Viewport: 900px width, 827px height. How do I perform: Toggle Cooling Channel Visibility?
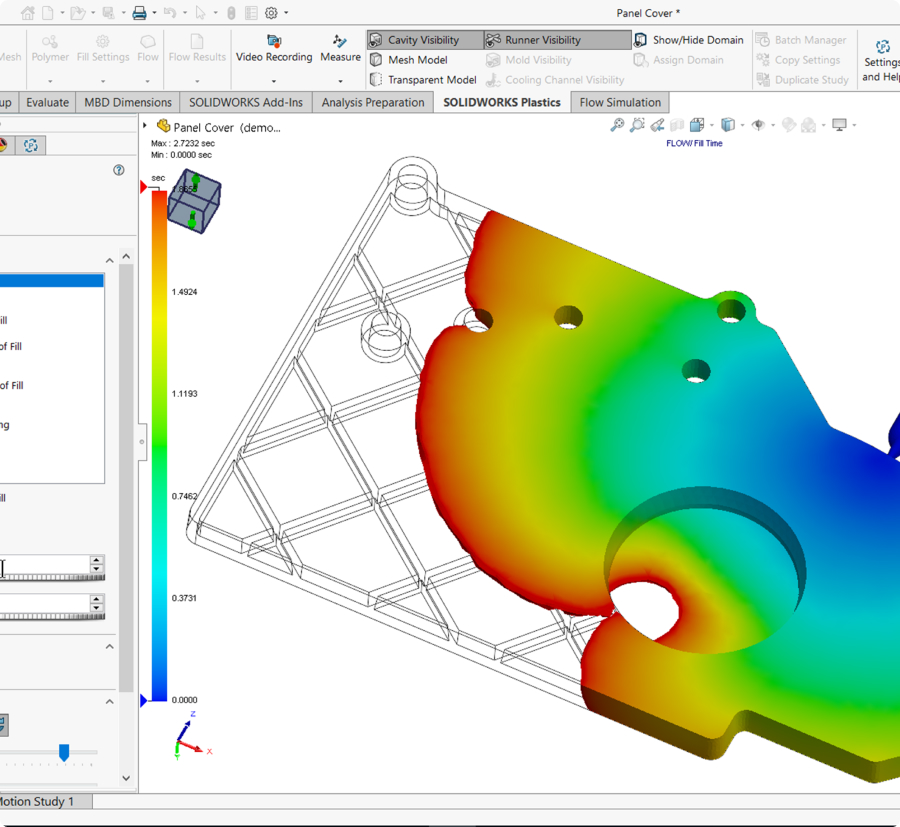click(x=555, y=80)
